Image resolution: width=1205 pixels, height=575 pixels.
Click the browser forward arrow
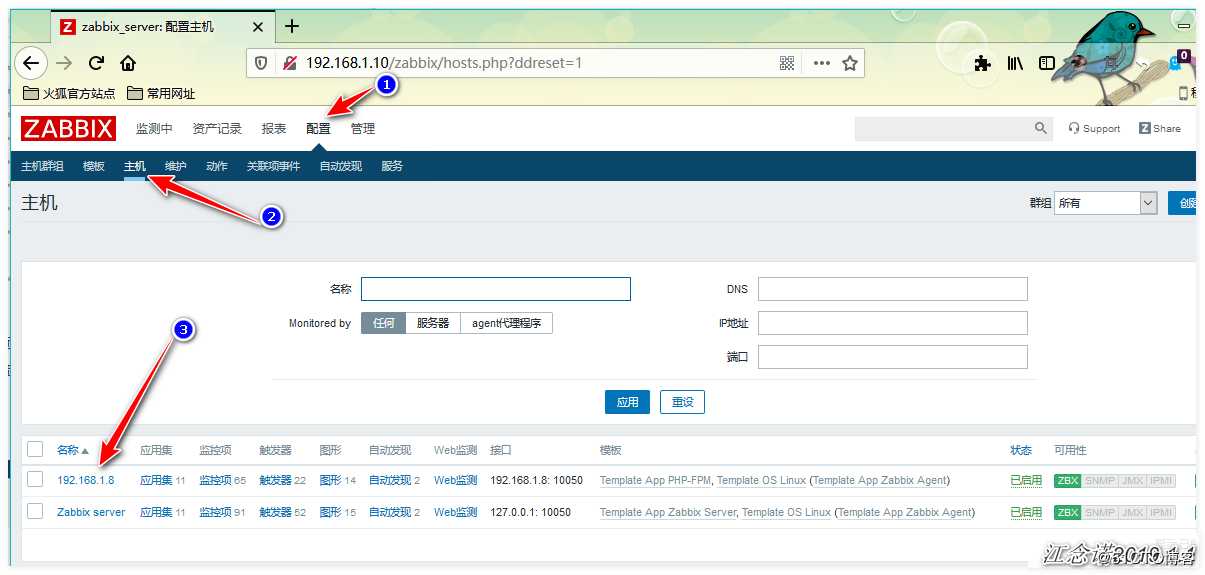point(64,63)
